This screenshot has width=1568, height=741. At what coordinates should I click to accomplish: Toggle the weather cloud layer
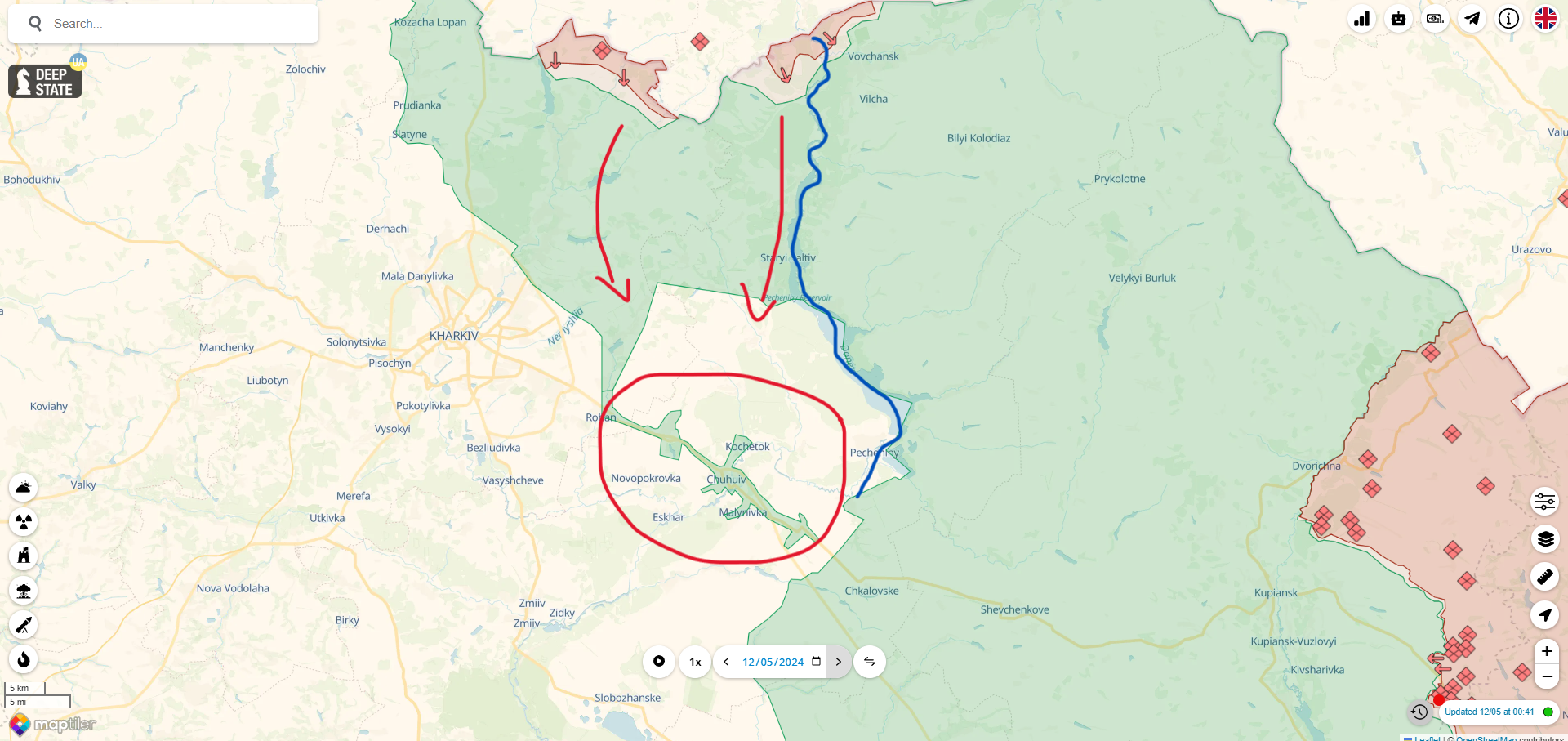(x=24, y=488)
